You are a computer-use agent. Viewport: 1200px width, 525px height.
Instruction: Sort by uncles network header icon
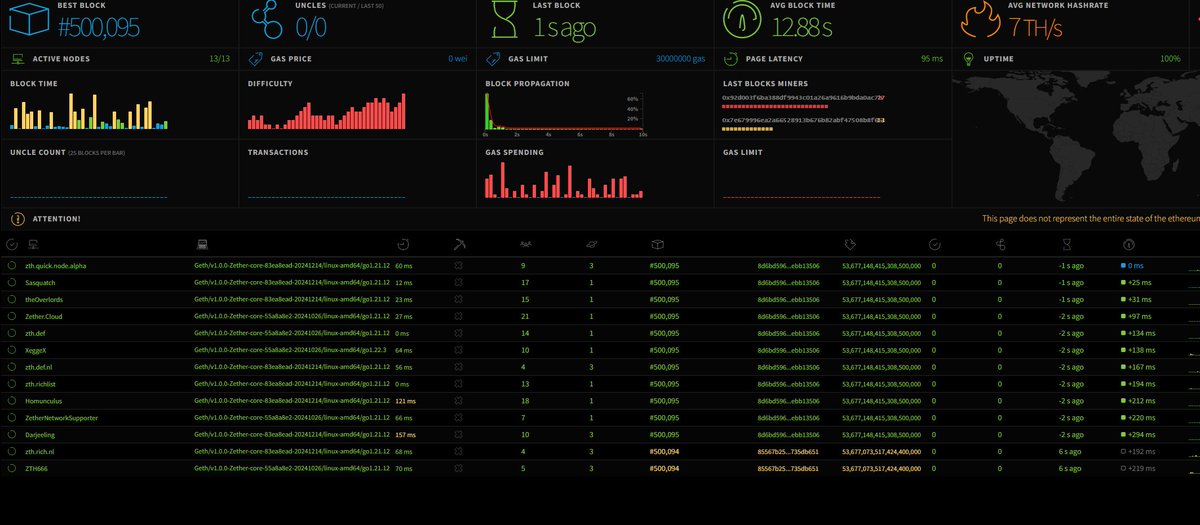(1000, 243)
